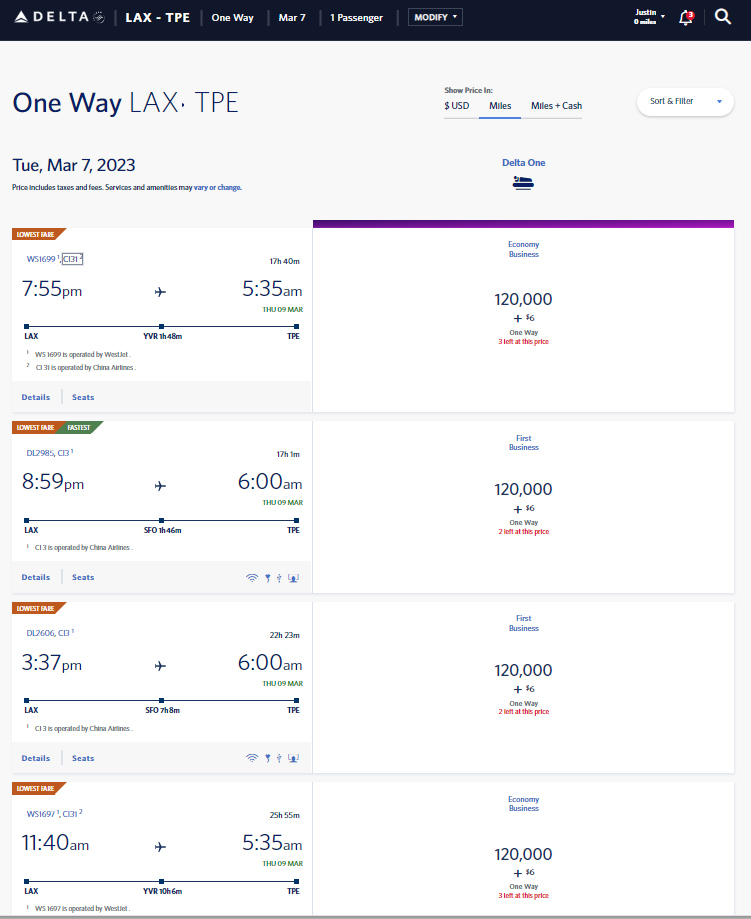View Details for the WS1699 flight

(35, 396)
